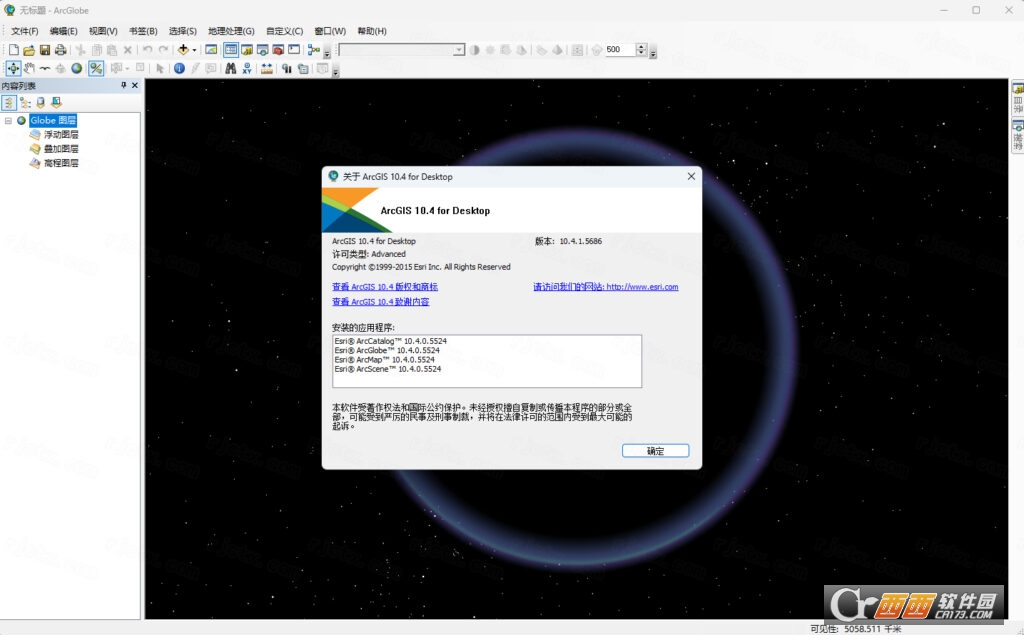Open a file with the folder icon
Screen dimensions: 1024x635
(29, 50)
